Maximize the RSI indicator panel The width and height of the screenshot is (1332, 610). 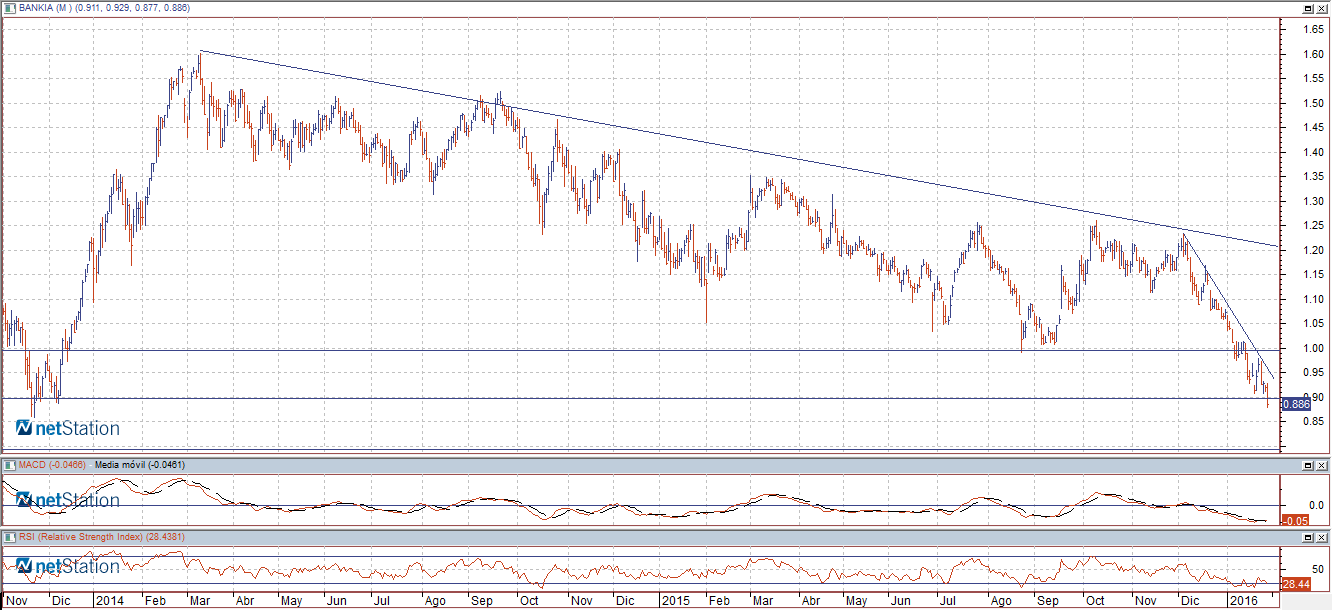(x=1307, y=538)
